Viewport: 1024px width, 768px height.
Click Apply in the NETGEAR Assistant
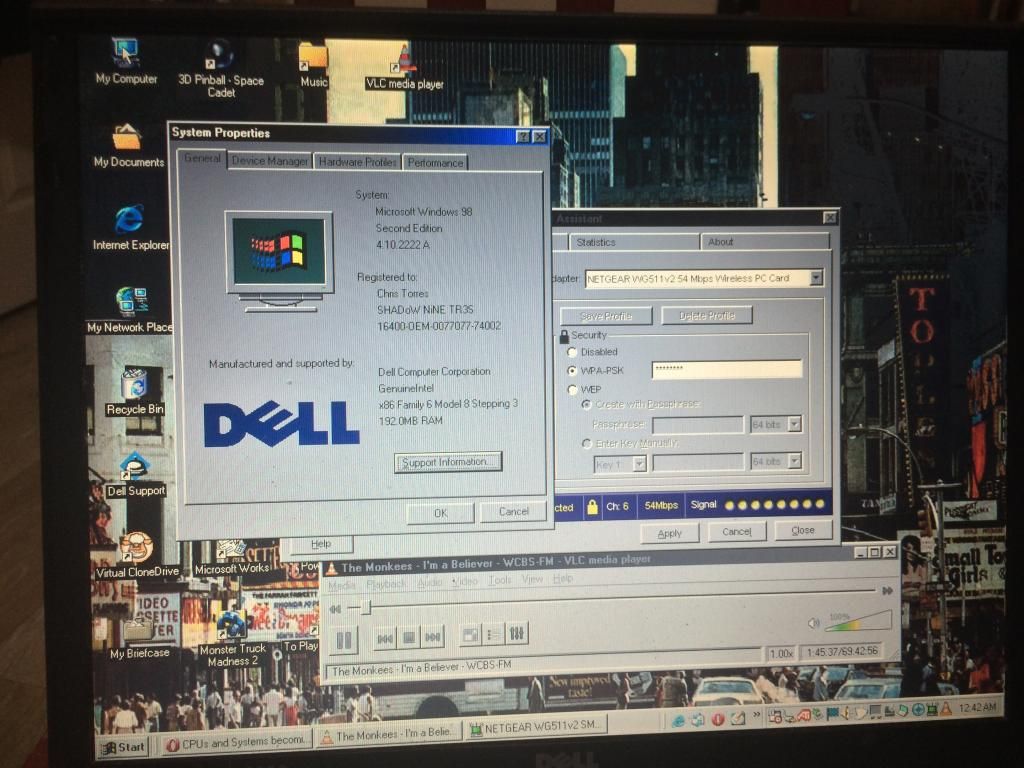tap(669, 534)
